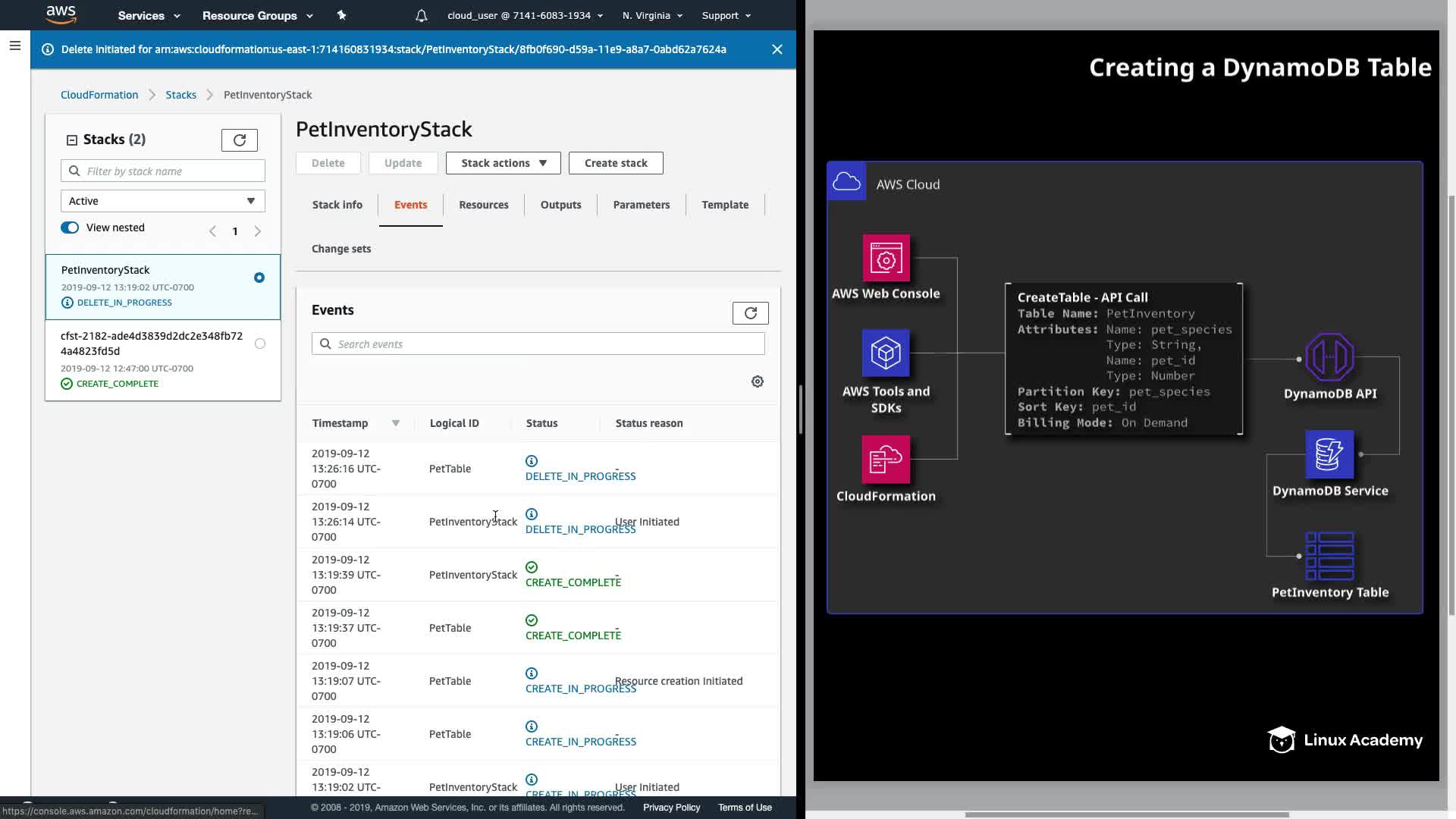Image resolution: width=1456 pixels, height=819 pixels.
Task: Open the CloudFormation breadcrumb link
Action: tap(99, 95)
